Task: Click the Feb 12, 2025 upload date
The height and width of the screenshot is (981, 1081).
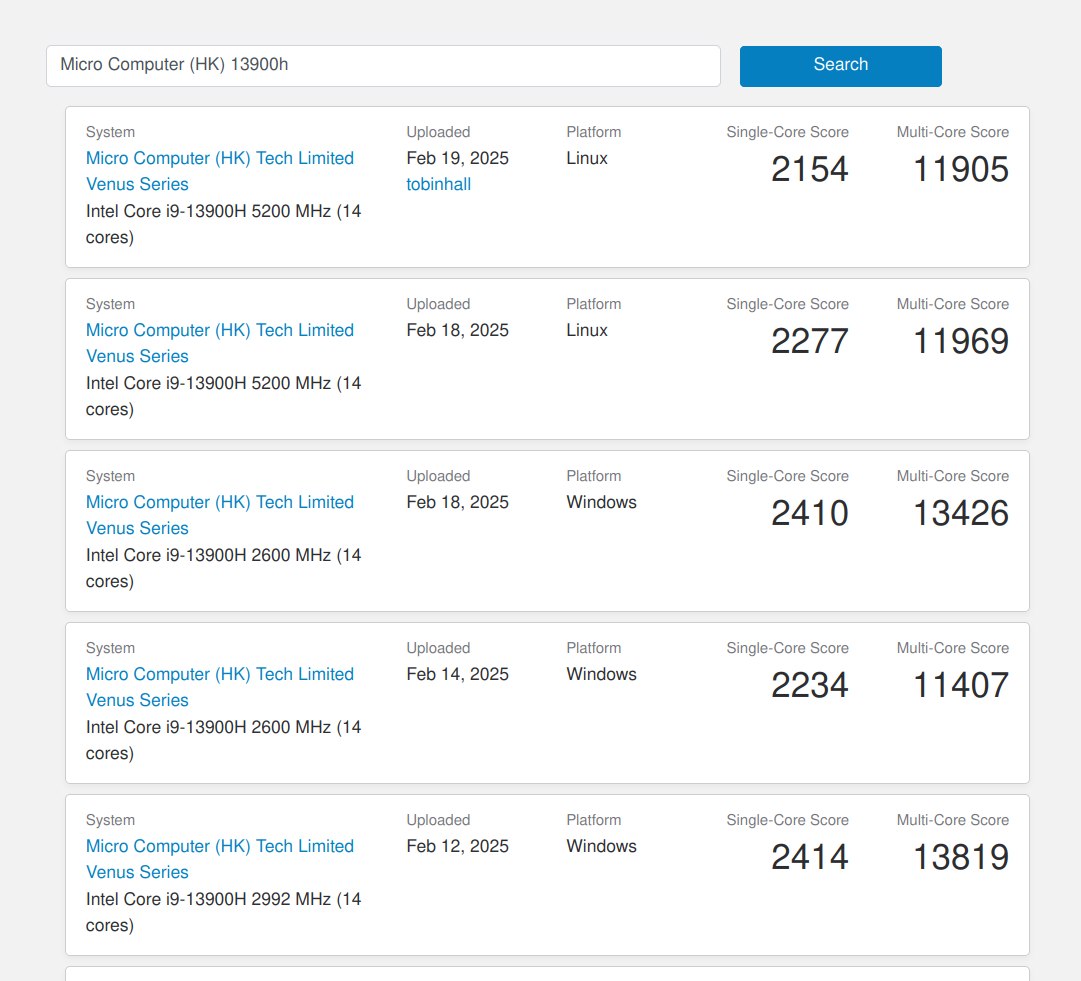Action: [x=457, y=846]
